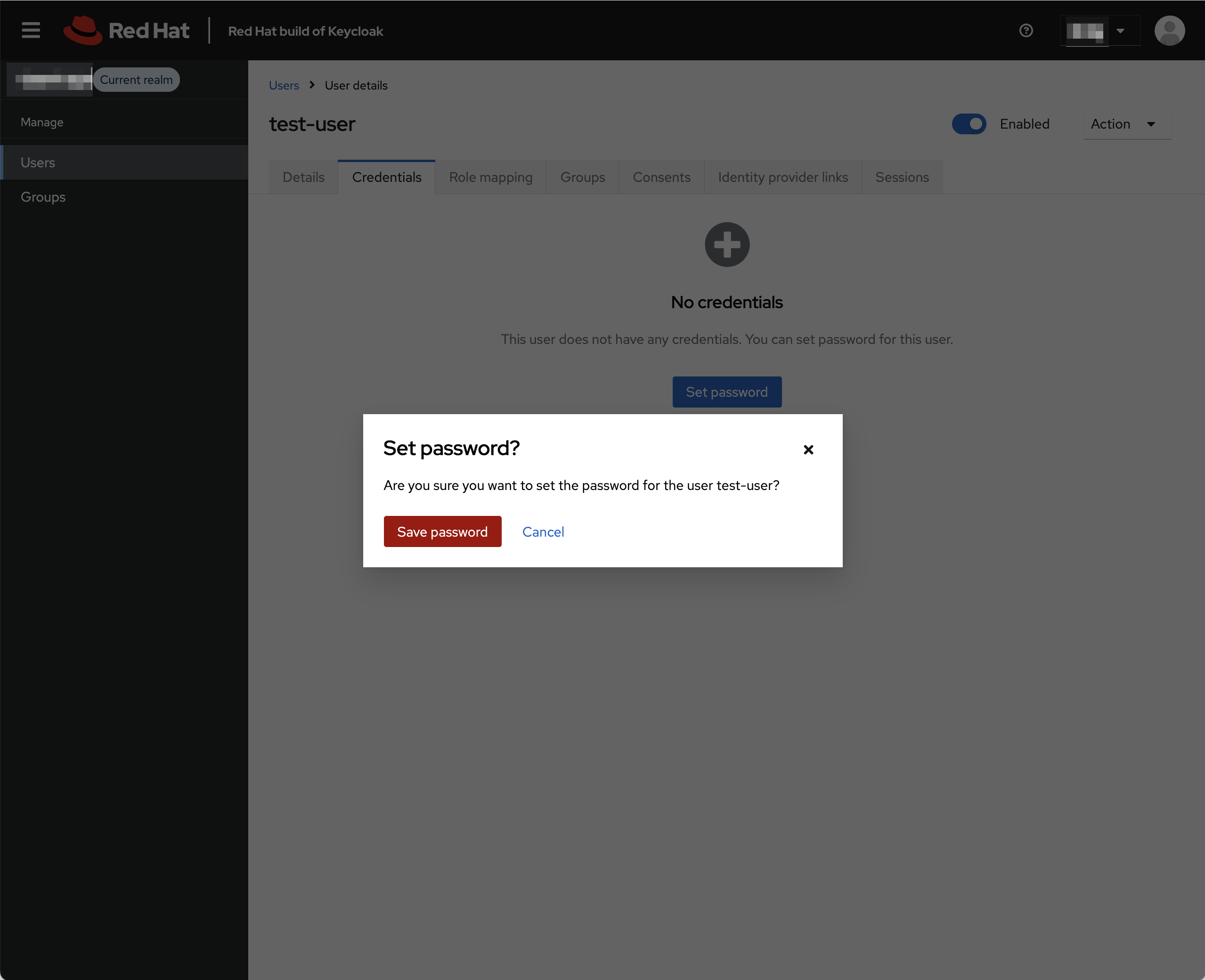The height and width of the screenshot is (980, 1205).
Task: Click the User details breadcrumb text
Action: pos(356,85)
